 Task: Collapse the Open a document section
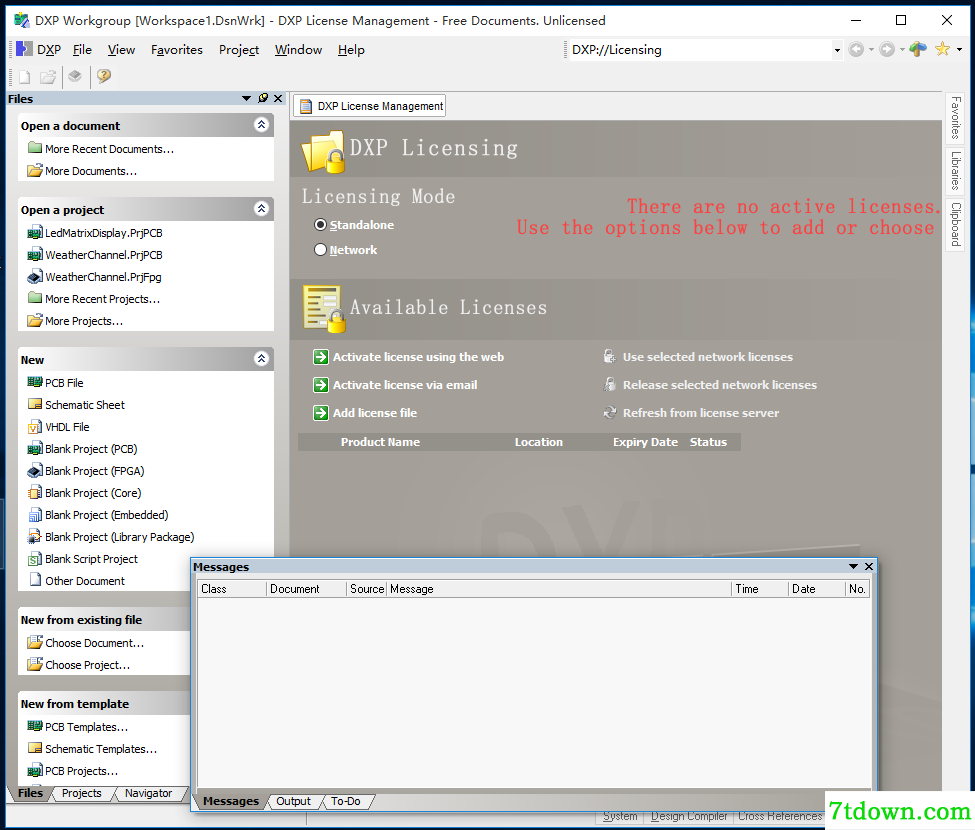tap(262, 125)
